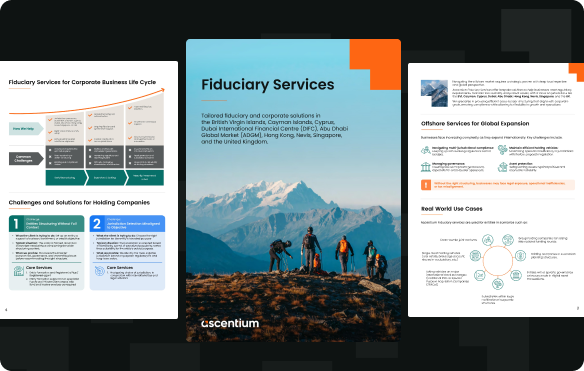
Task: Click the How We Help arrow label
Action: [x=26, y=129]
